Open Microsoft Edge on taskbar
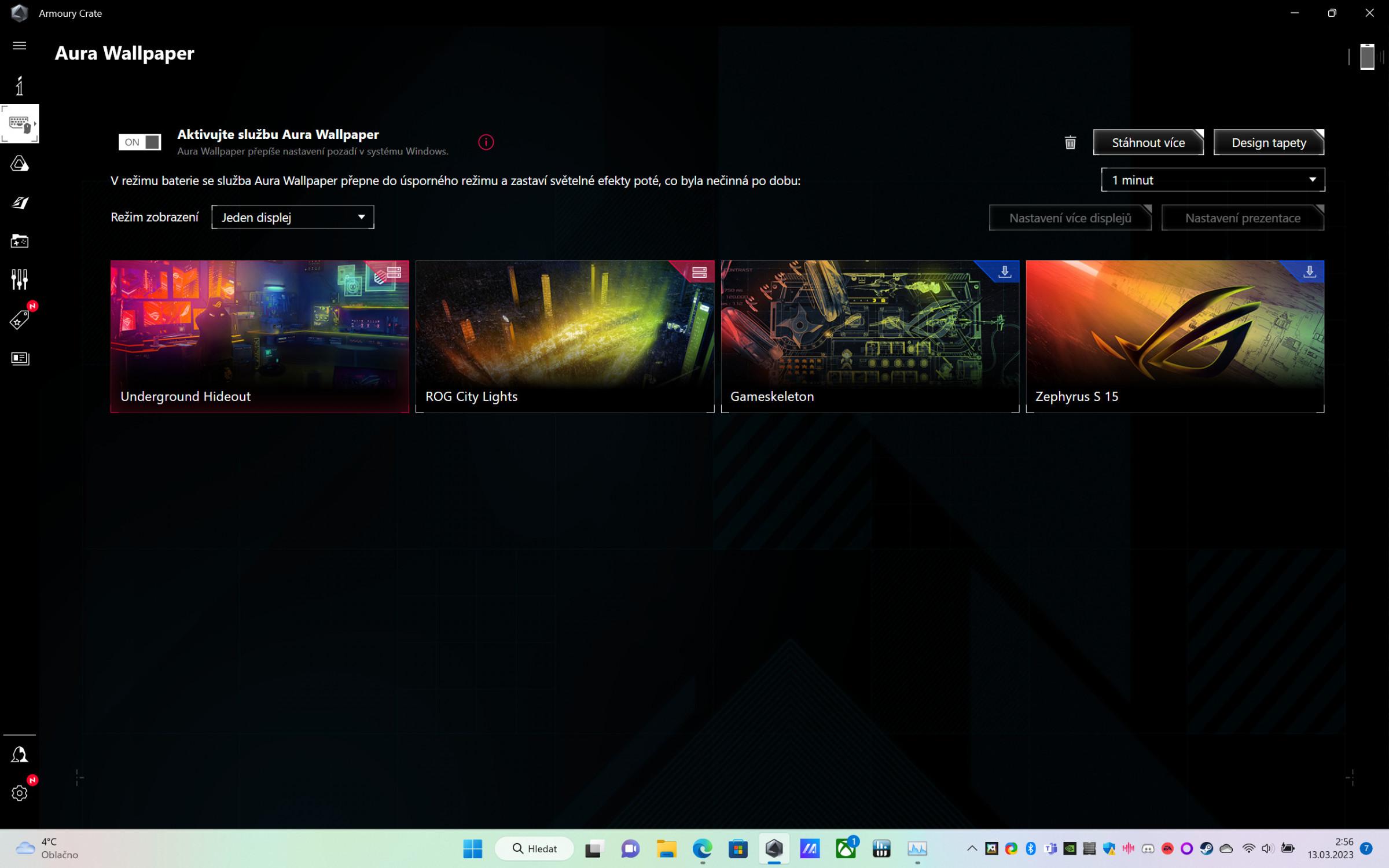 pyautogui.click(x=702, y=849)
